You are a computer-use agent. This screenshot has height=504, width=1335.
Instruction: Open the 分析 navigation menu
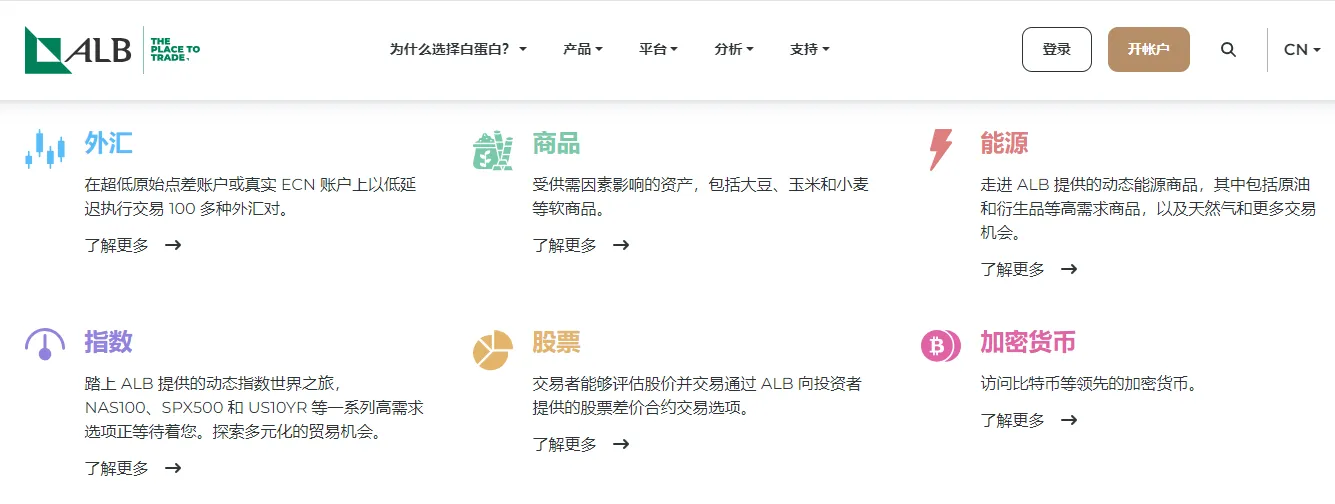click(x=734, y=49)
